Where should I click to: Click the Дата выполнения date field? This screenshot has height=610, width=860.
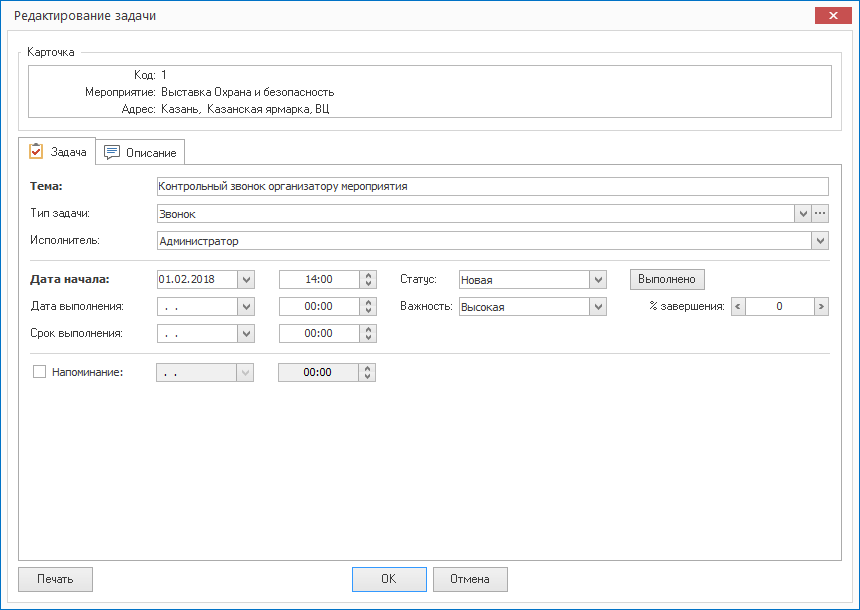pos(197,306)
